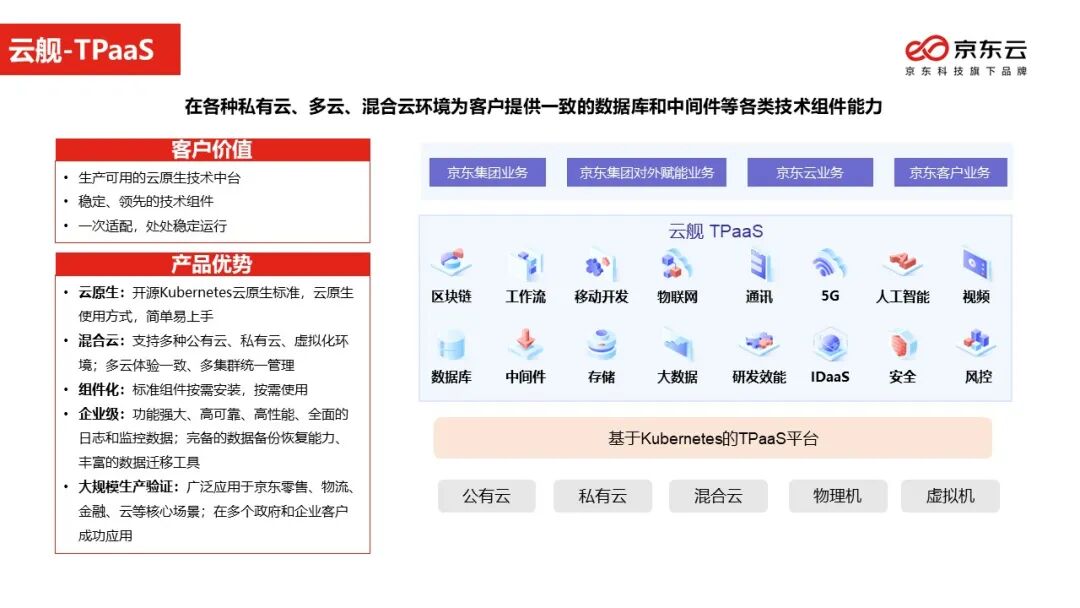Click the 客户价值 red header
1080x608 pixels.
(x=212, y=149)
